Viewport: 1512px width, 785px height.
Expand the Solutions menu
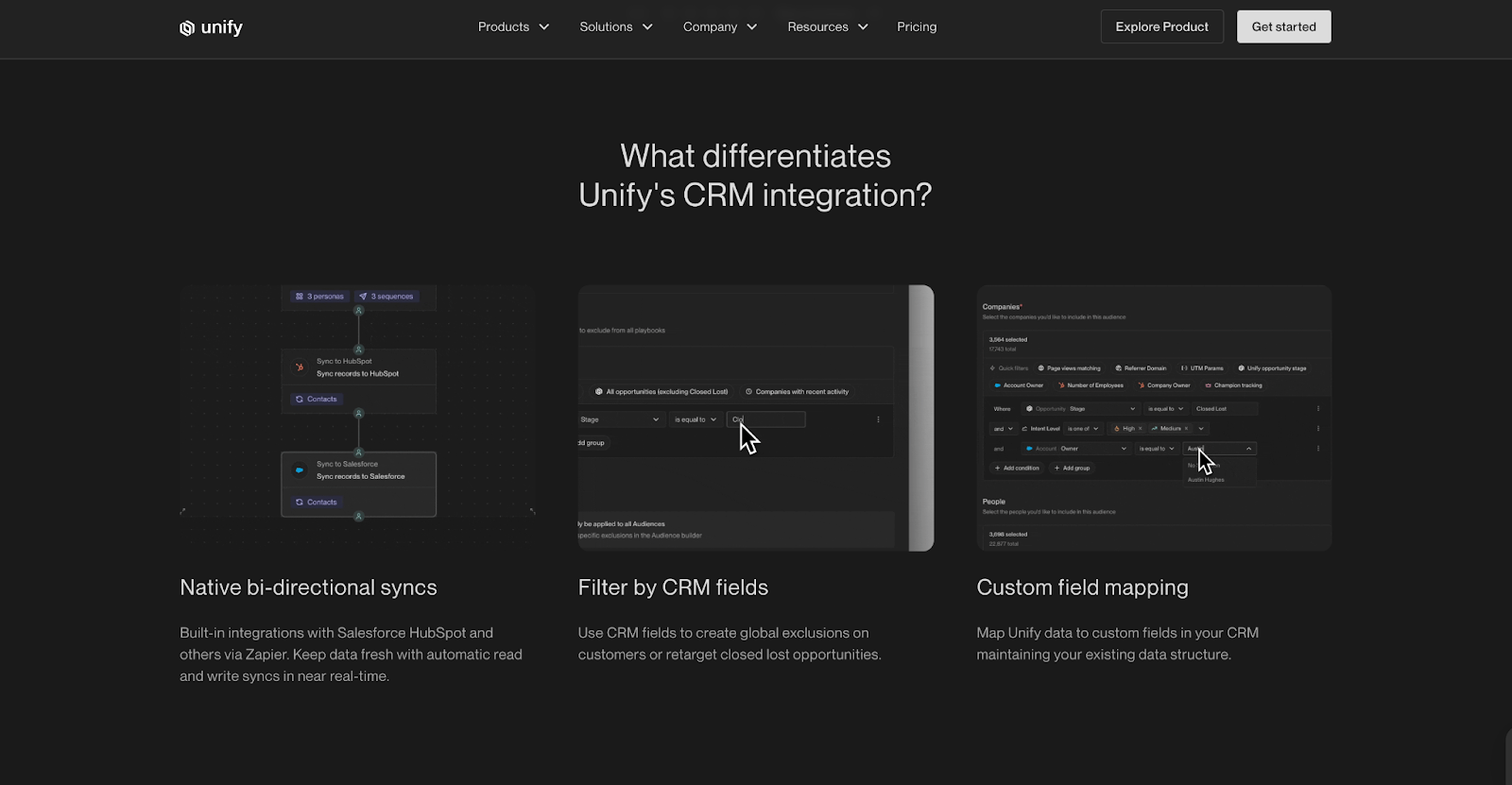coord(616,26)
